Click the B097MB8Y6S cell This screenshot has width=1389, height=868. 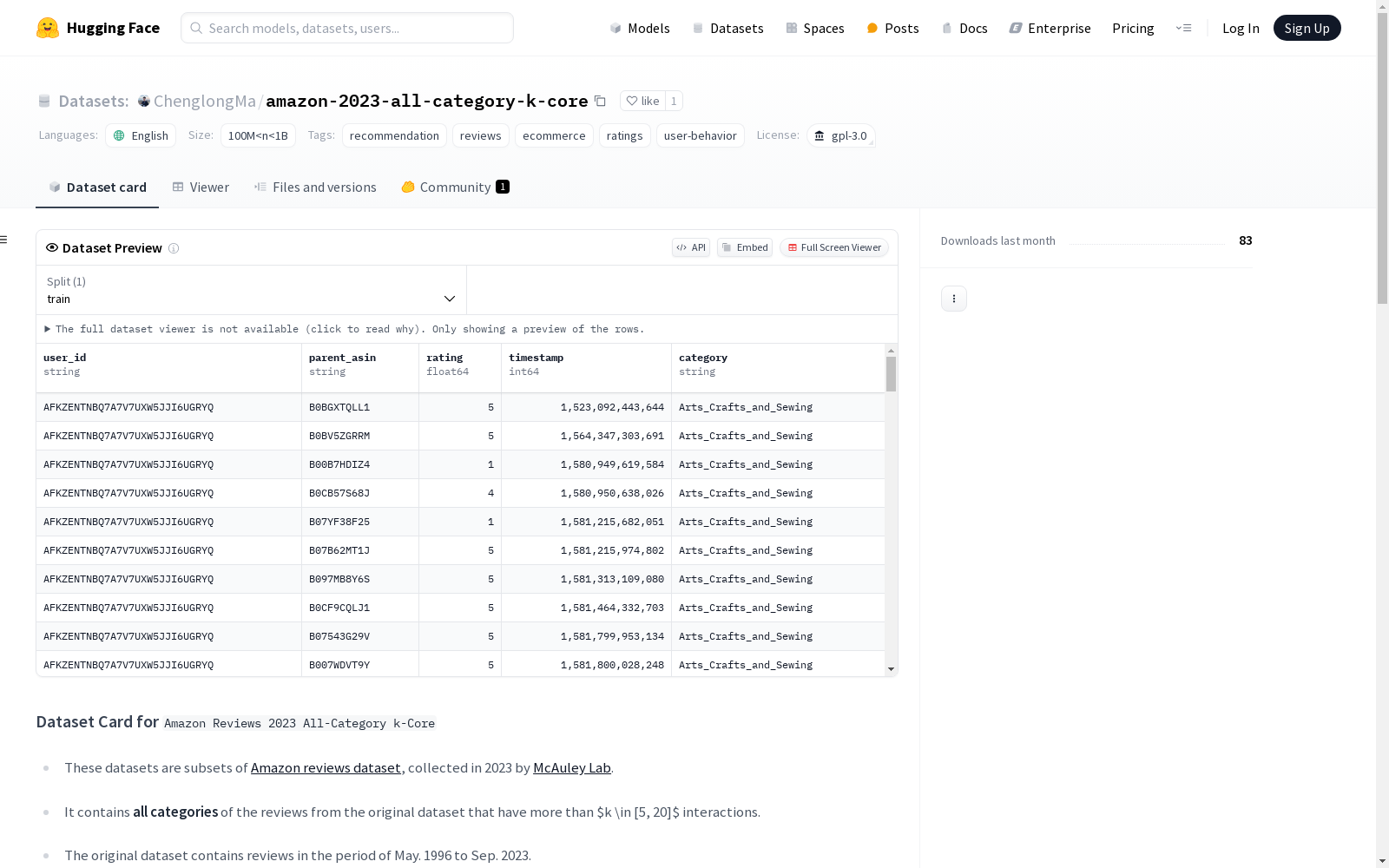coord(360,579)
